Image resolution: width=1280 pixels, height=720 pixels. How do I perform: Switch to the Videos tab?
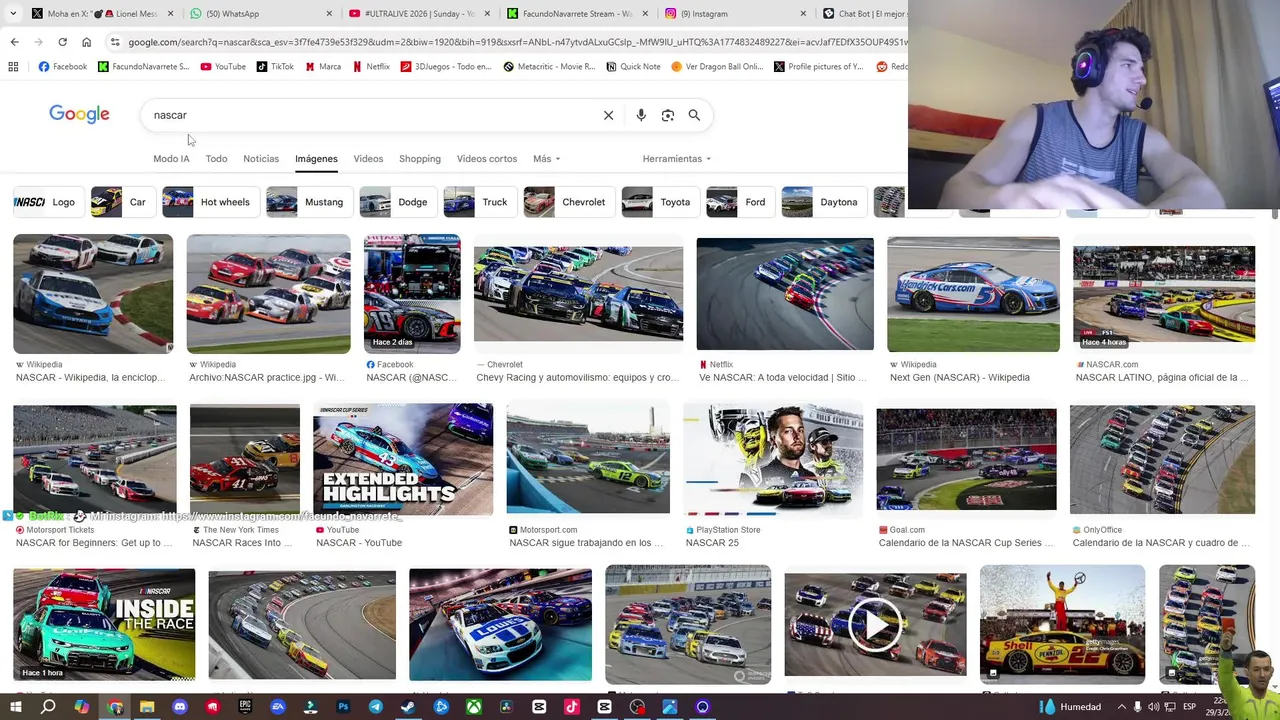(368, 159)
